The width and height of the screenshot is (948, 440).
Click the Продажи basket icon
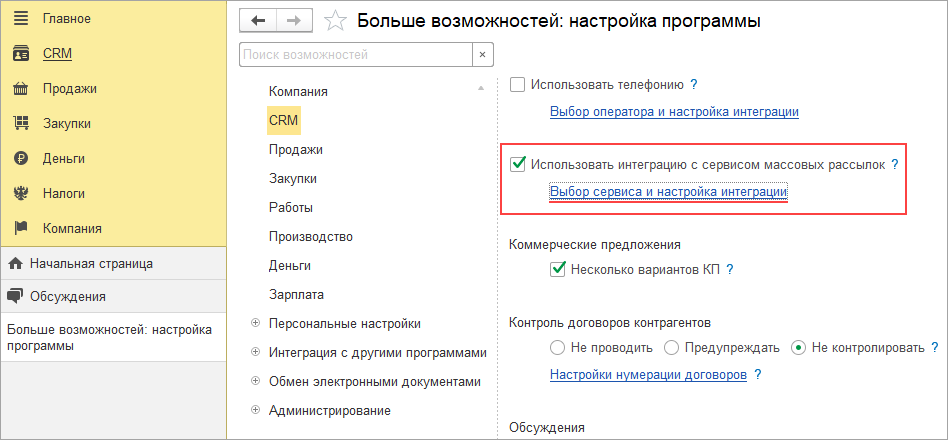[19, 89]
